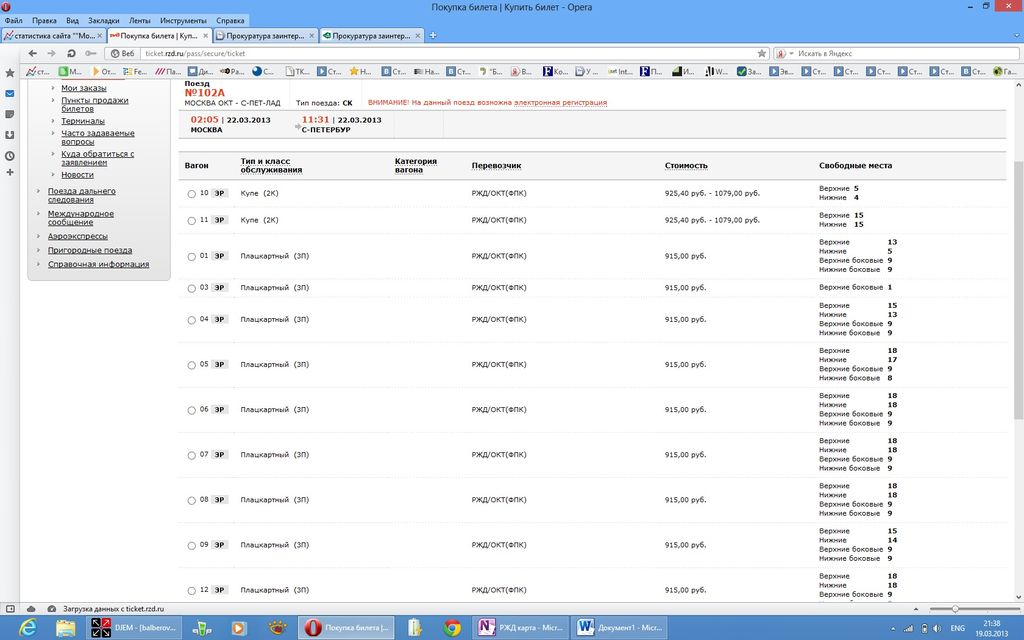Click the page zoom slider in the status bar
The image size is (1024, 640).
click(955, 609)
